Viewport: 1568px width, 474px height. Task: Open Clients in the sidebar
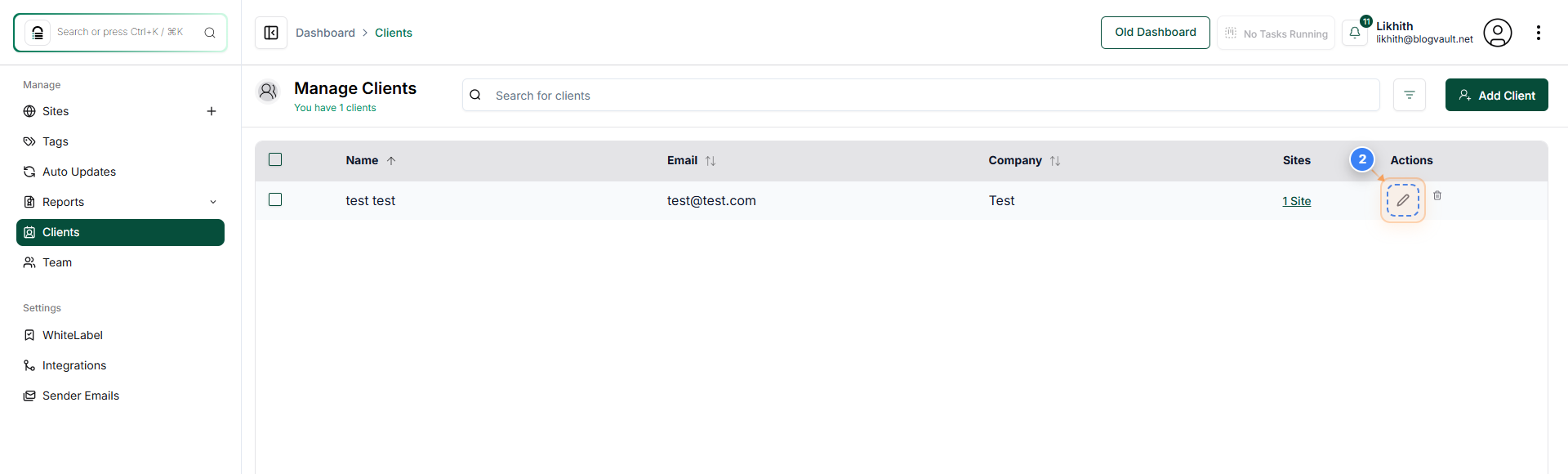[x=120, y=232]
